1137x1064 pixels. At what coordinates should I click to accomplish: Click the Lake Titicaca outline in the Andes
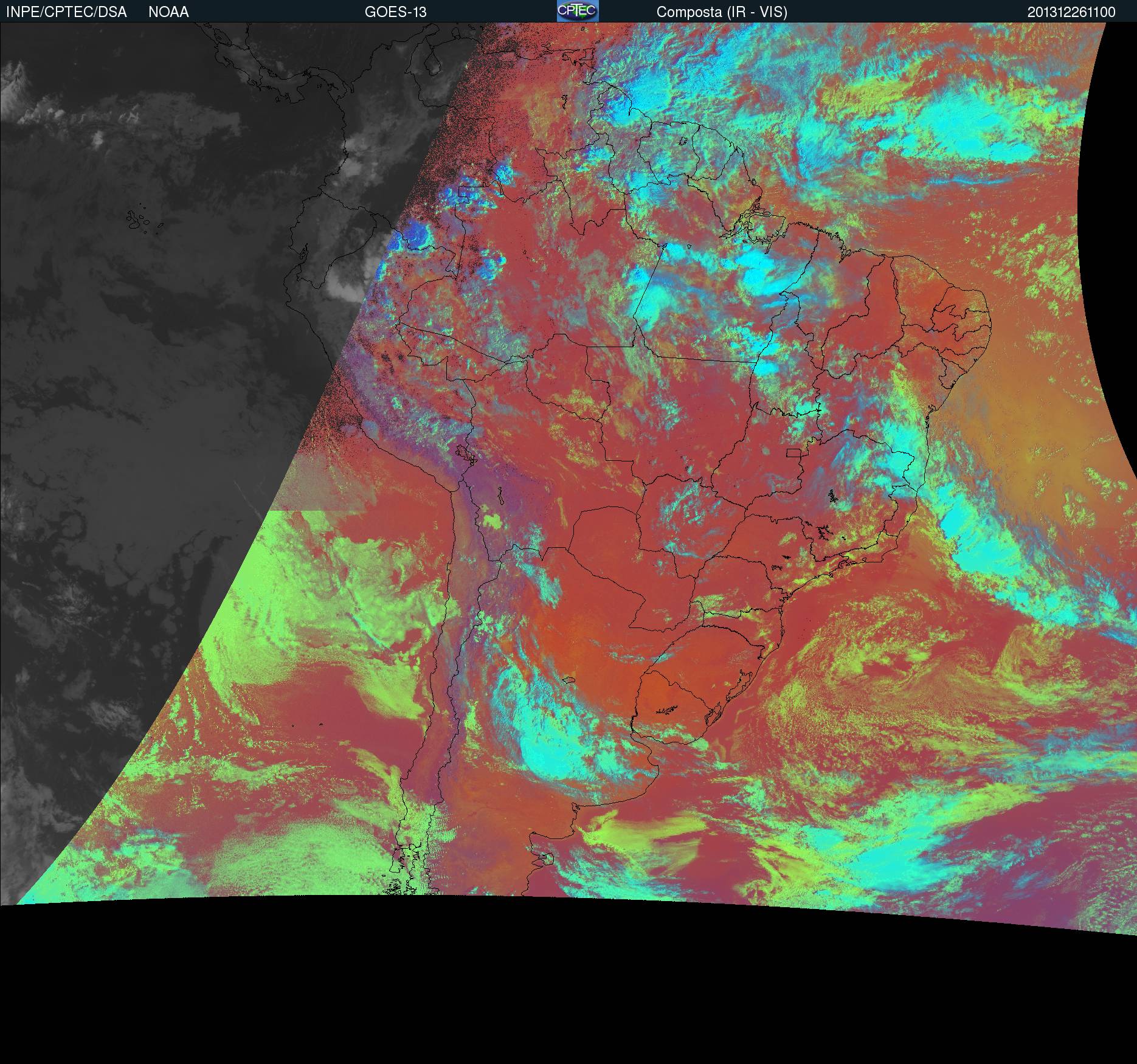pyautogui.click(x=465, y=453)
